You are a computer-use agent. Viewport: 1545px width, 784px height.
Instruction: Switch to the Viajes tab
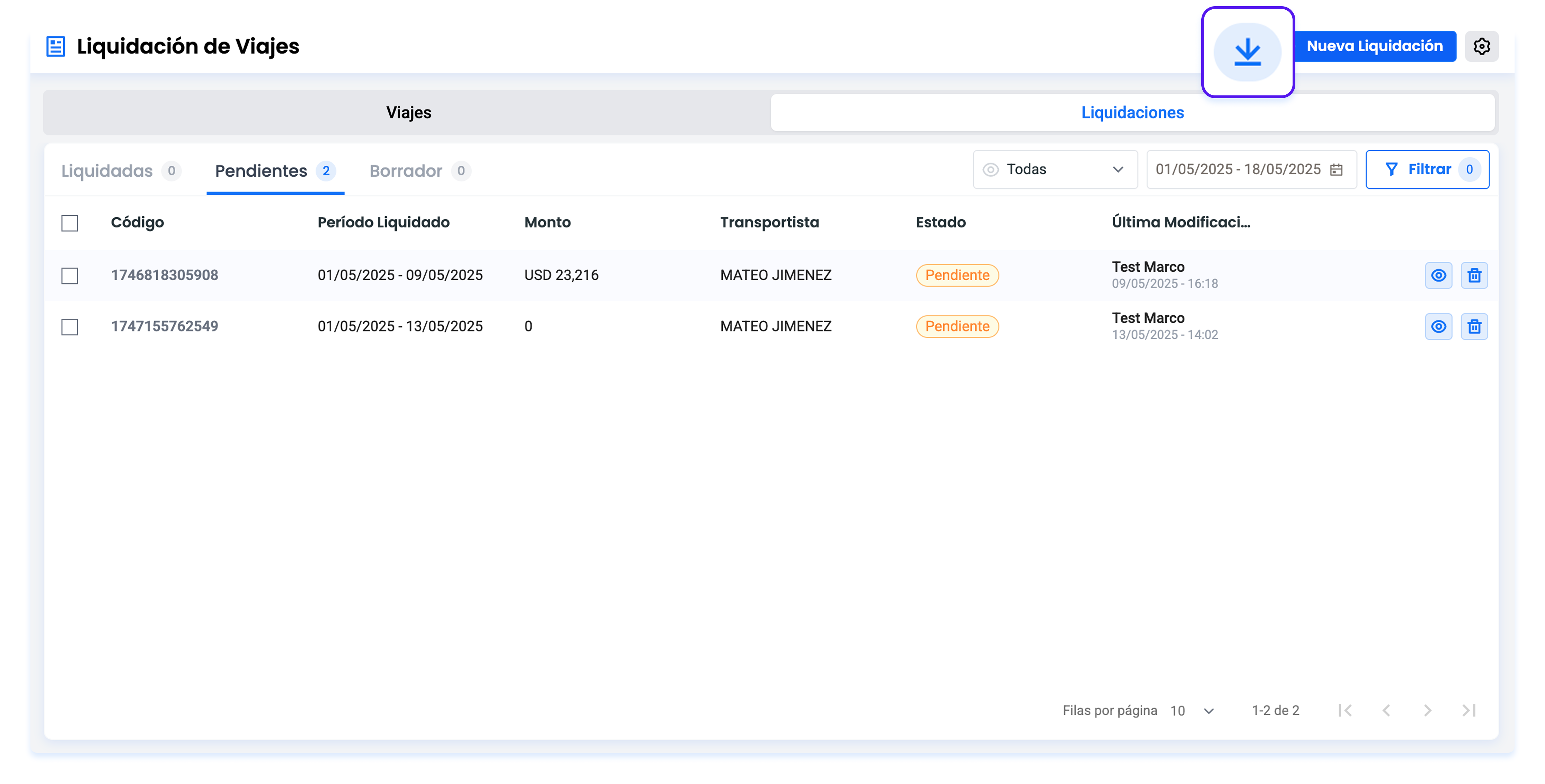tap(408, 113)
